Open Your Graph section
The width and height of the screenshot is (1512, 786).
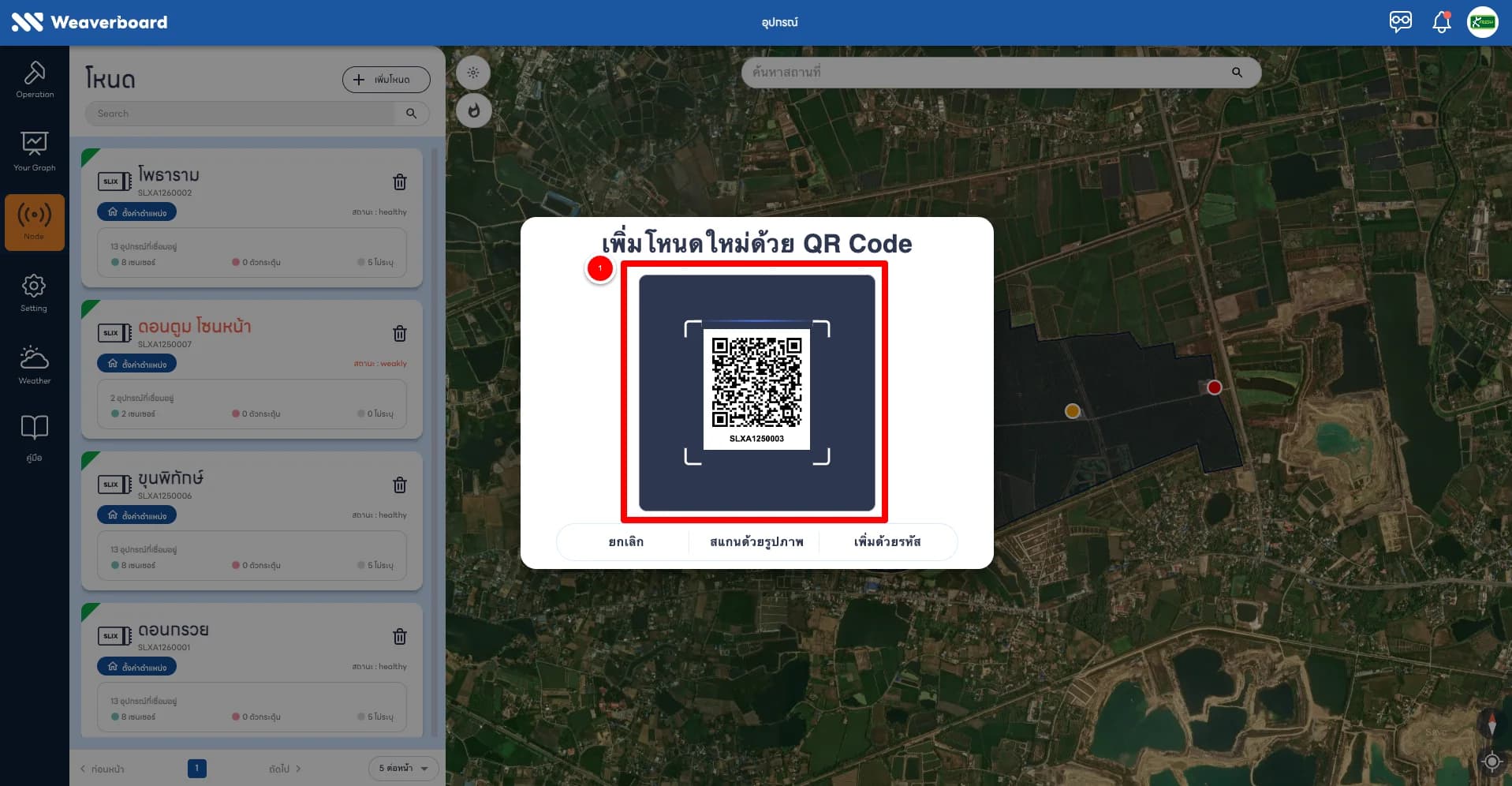point(35,152)
